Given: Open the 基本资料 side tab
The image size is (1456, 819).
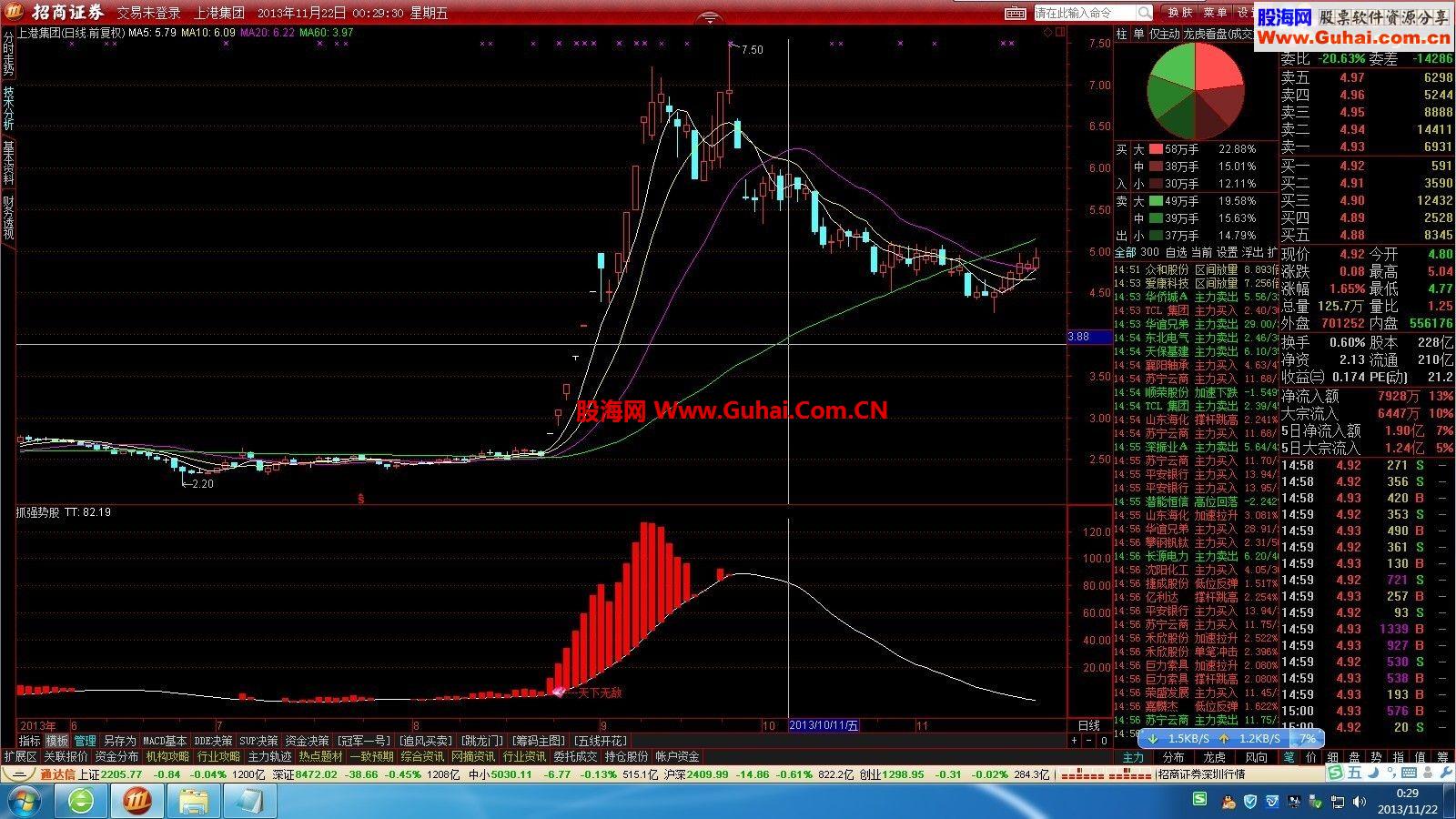Looking at the screenshot, I should pyautogui.click(x=8, y=163).
